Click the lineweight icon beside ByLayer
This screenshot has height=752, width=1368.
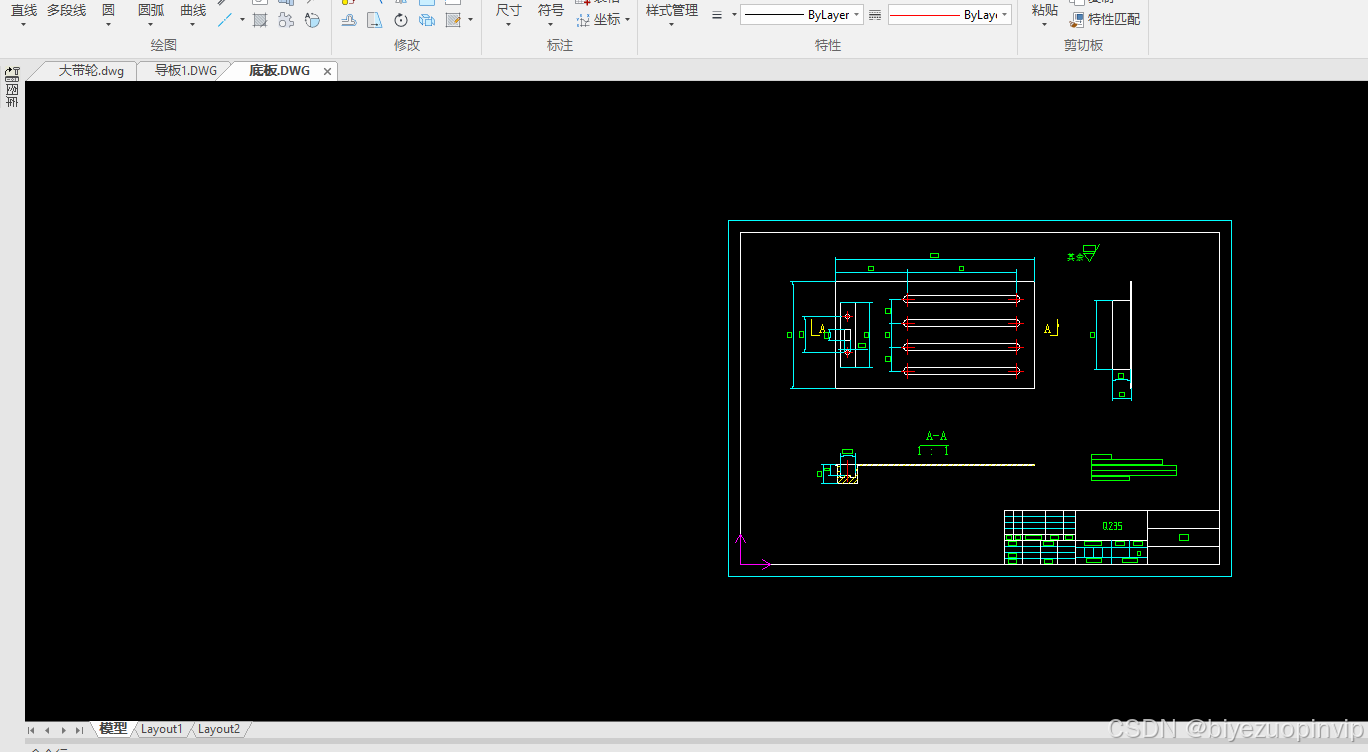coord(717,15)
